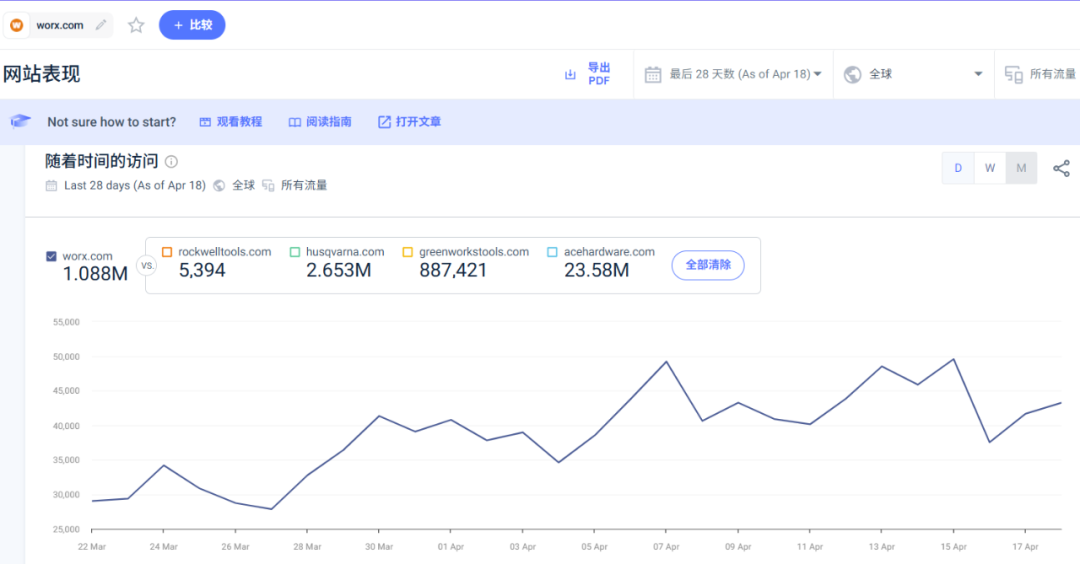The image size is (1080, 564).
Task: Click the 5,394 rockwelltools visits value
Action: coord(202,271)
